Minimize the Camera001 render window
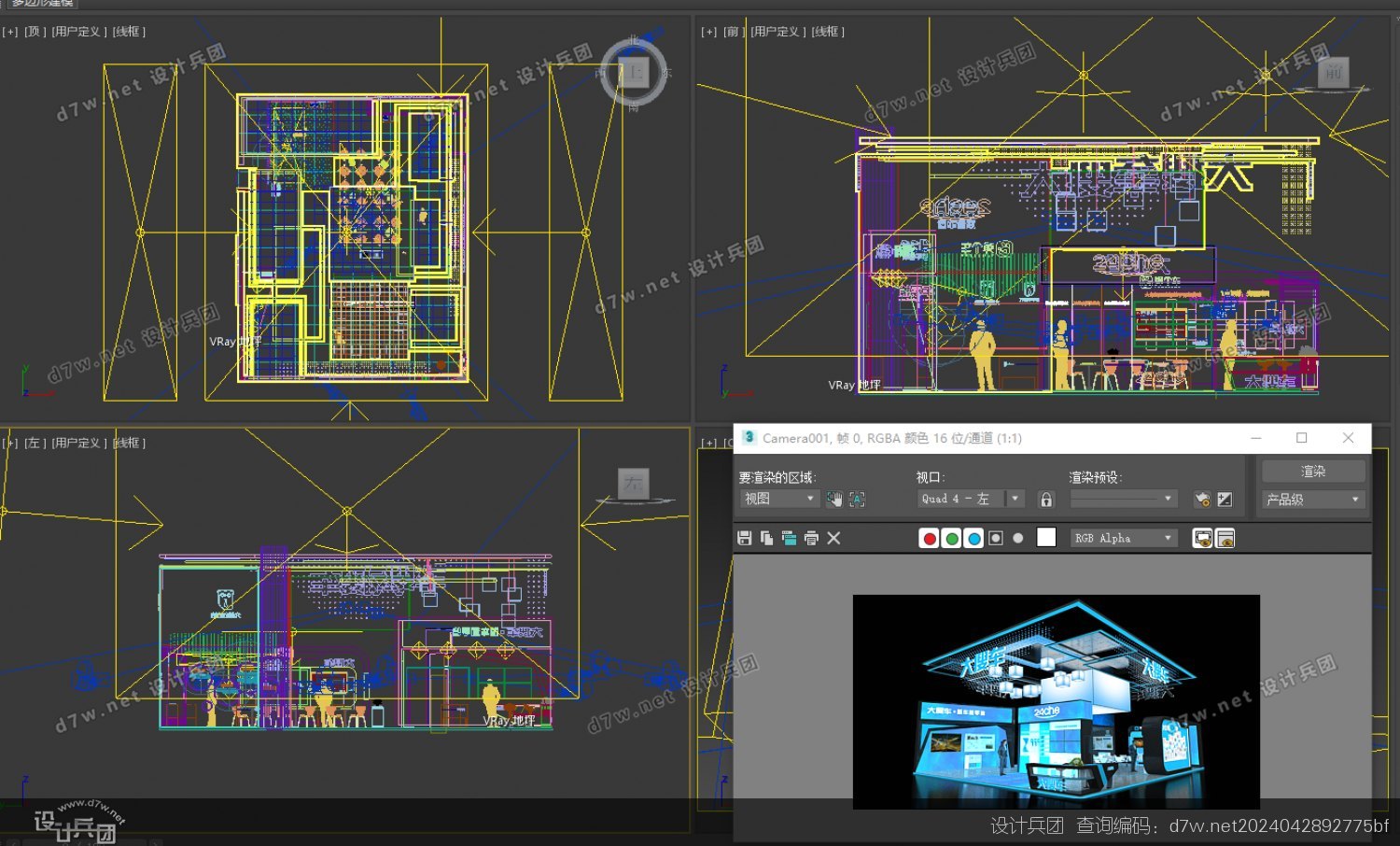The image size is (1400, 846). (1256, 438)
